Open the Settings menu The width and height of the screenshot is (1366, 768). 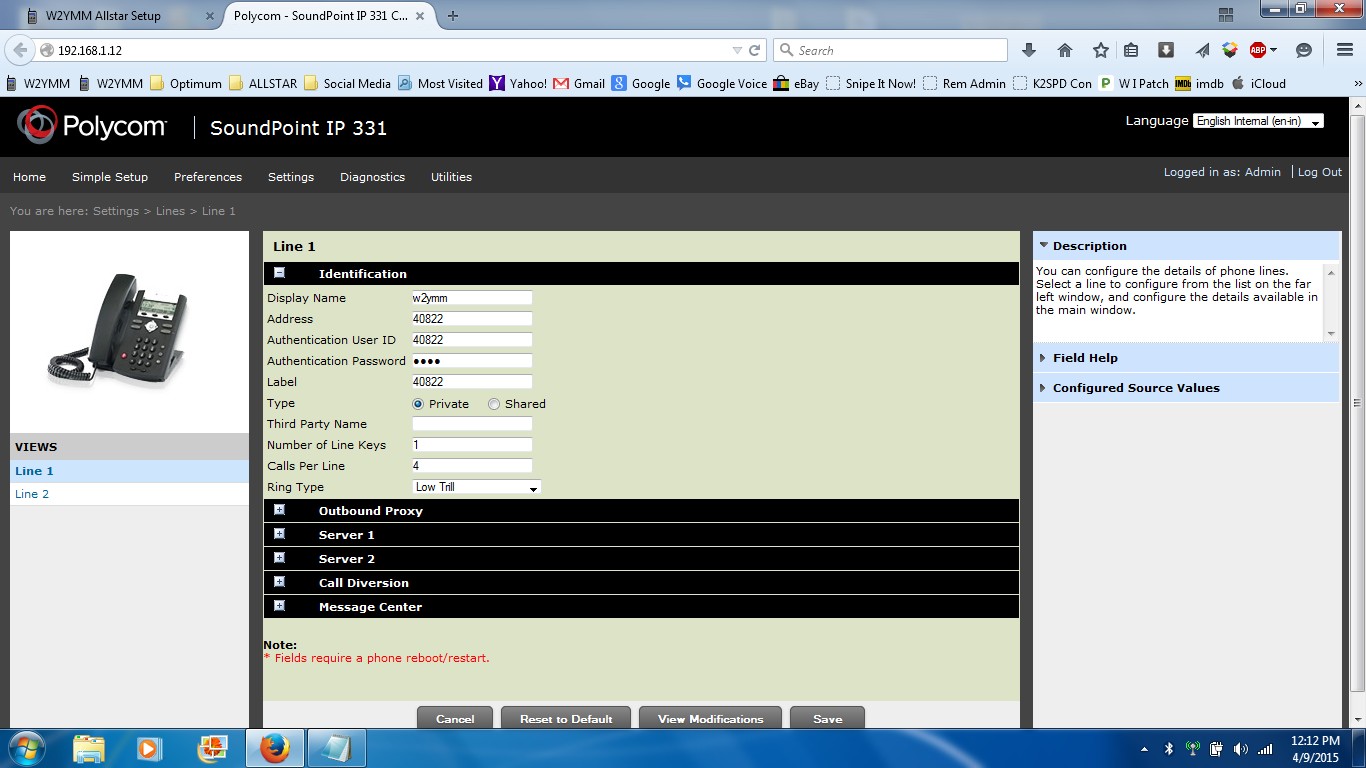pyautogui.click(x=291, y=177)
